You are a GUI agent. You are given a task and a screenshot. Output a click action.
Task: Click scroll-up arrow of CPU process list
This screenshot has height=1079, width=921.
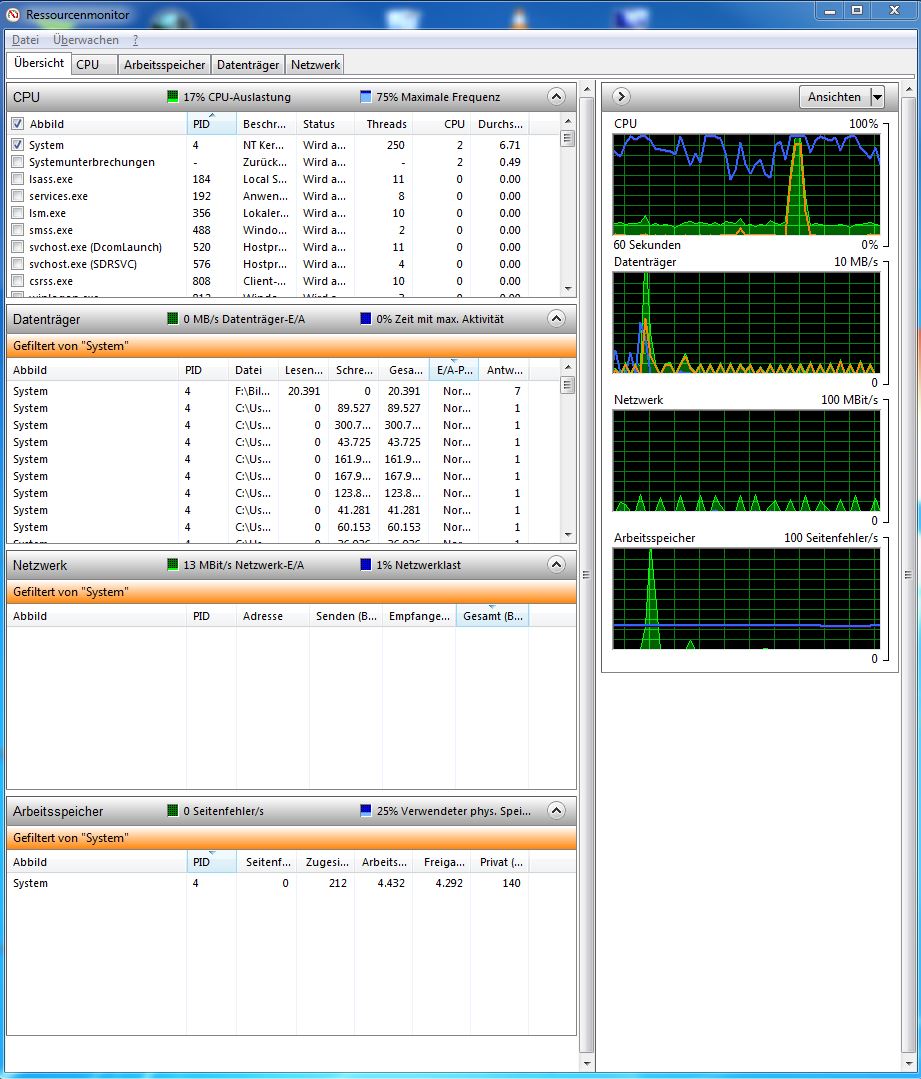pos(568,121)
